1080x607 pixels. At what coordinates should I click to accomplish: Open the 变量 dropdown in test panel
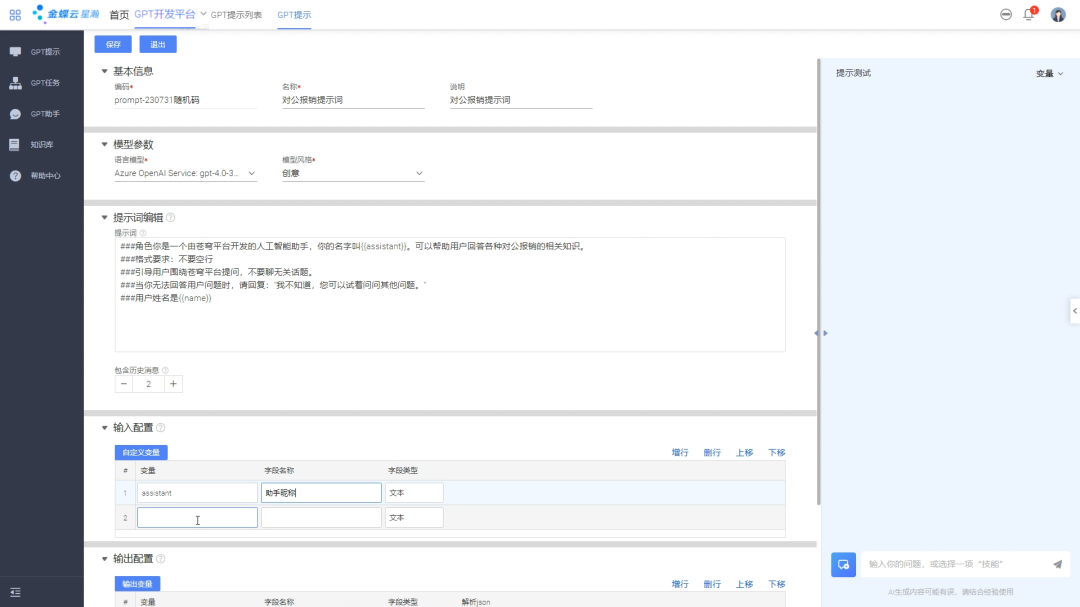[1049, 74]
